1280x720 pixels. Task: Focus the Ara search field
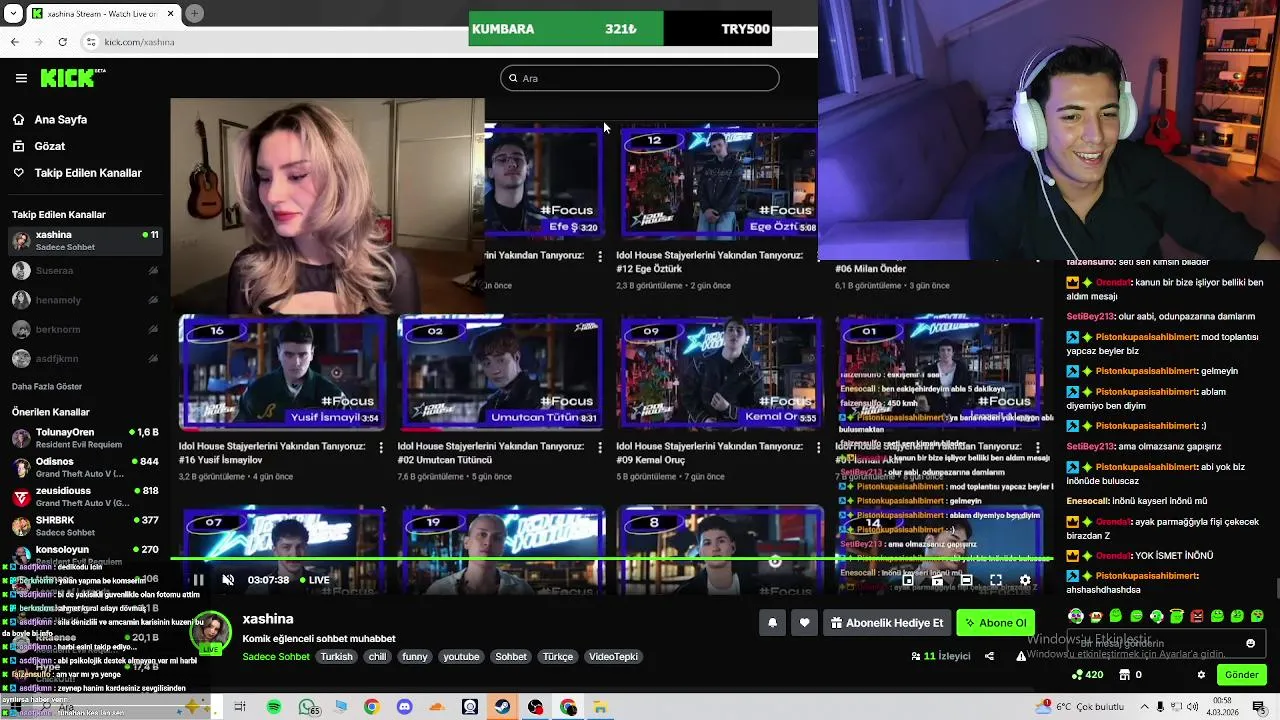pos(640,78)
